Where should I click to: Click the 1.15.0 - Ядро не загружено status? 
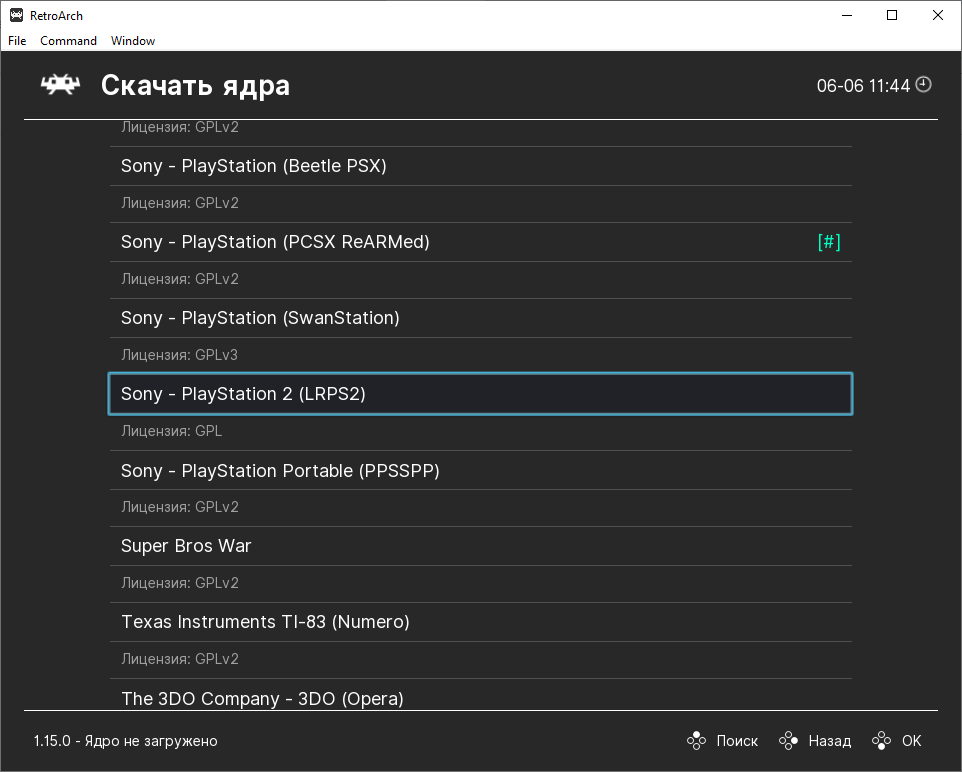[125, 741]
